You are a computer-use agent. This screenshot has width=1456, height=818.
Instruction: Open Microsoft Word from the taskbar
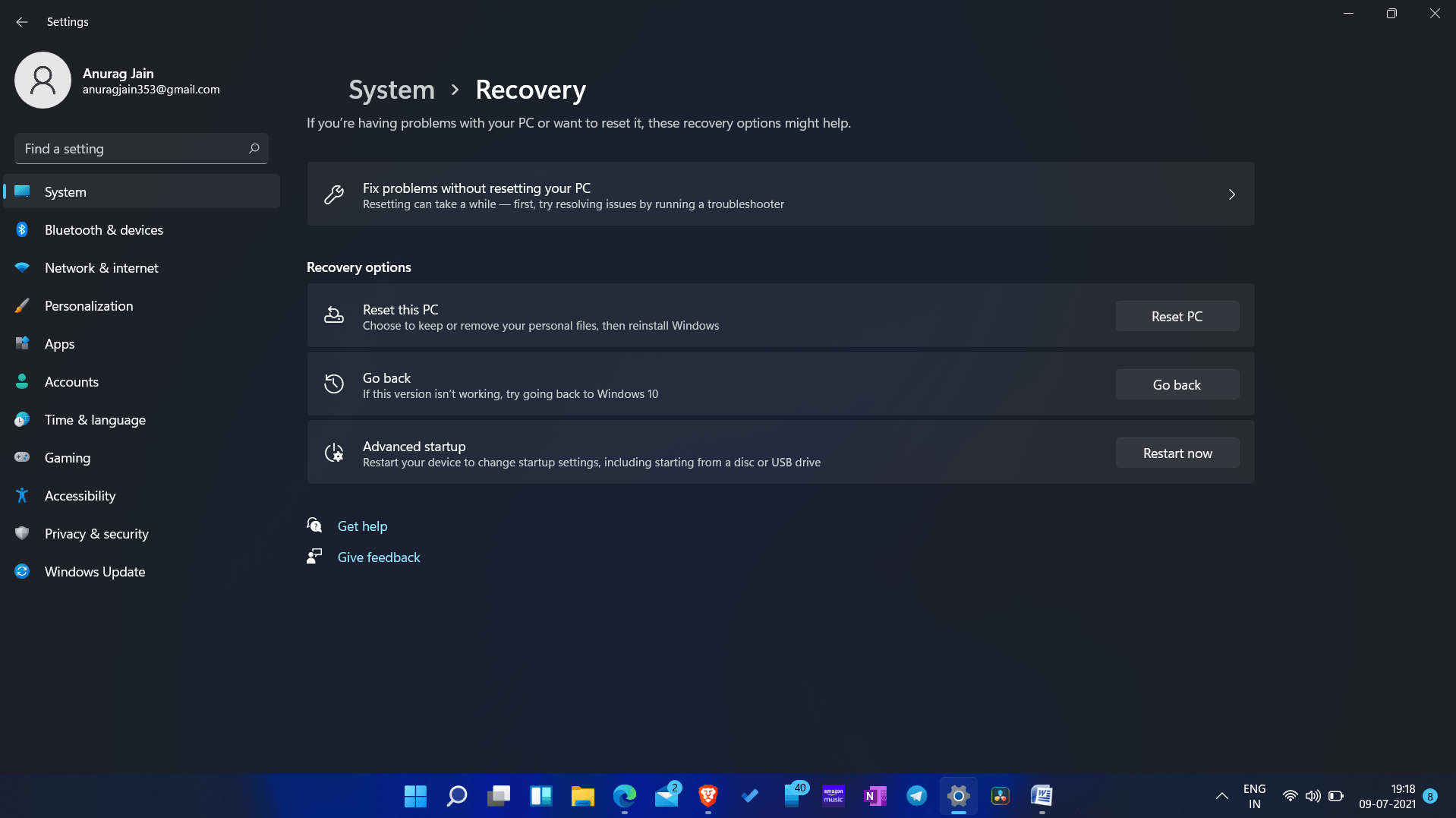[x=1042, y=796]
